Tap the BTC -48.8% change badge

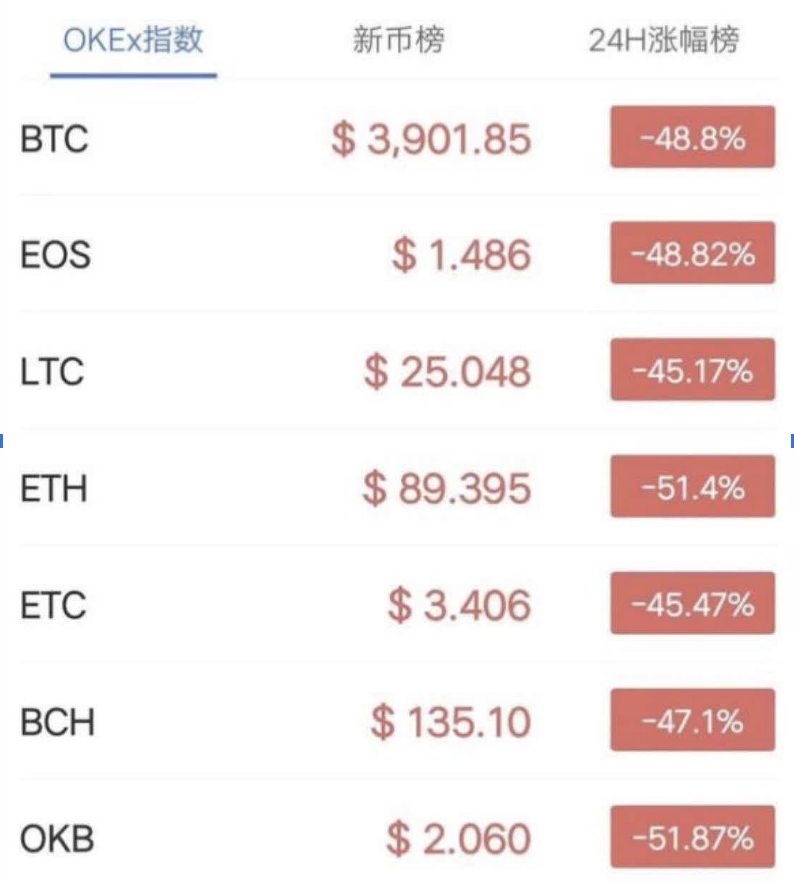click(x=692, y=137)
